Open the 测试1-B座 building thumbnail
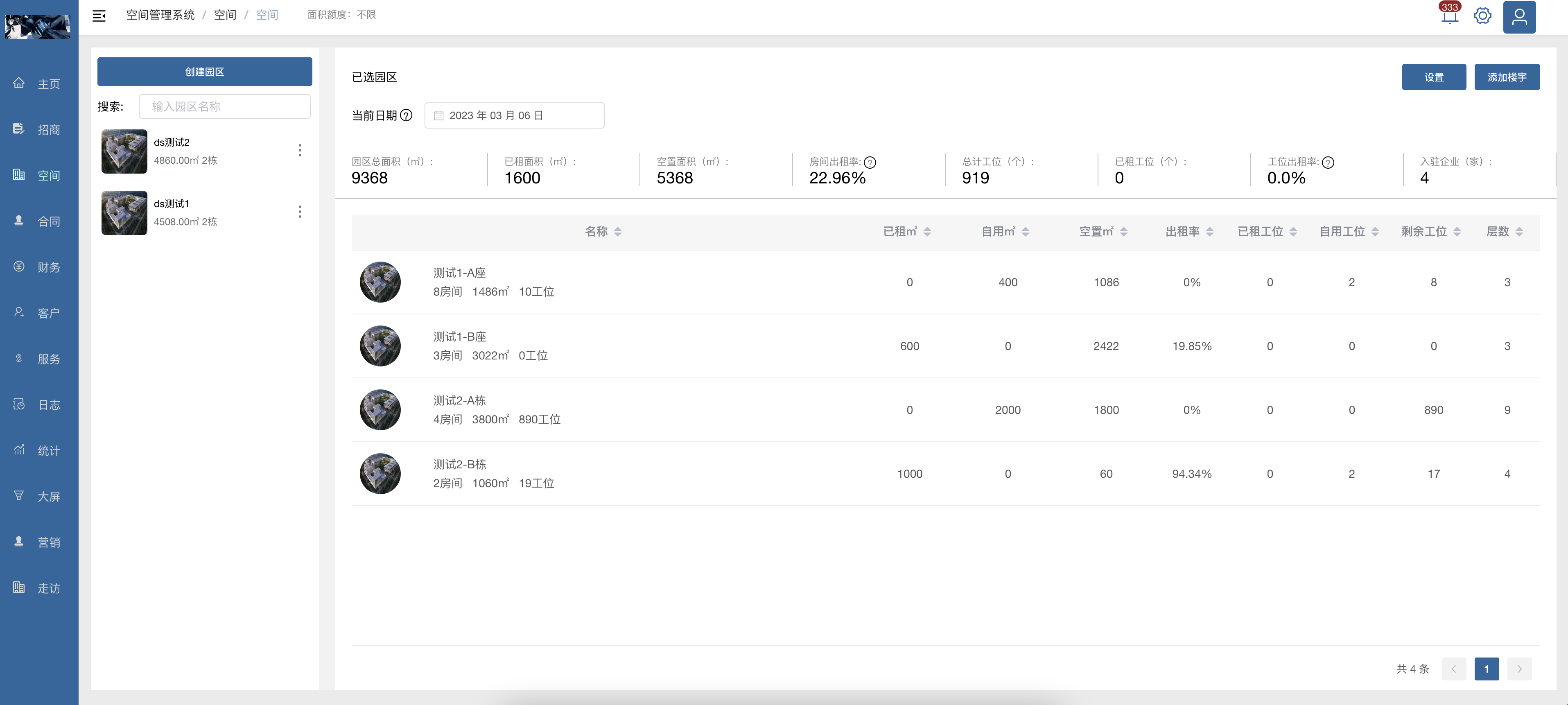Image resolution: width=1568 pixels, height=705 pixels. [x=380, y=346]
